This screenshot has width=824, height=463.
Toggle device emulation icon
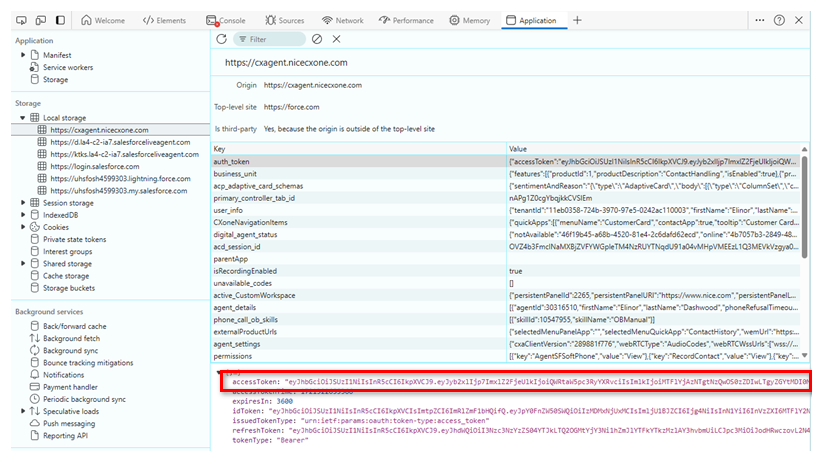[x=40, y=20]
